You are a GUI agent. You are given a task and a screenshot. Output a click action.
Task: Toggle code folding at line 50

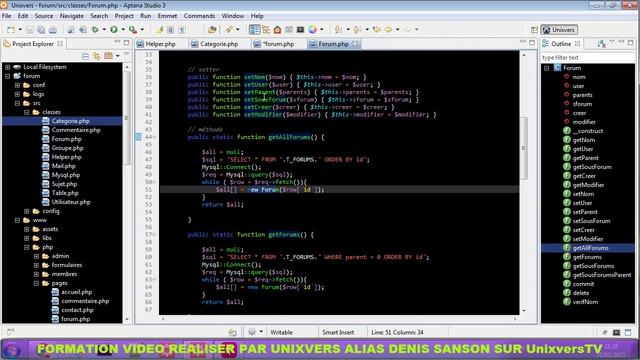[x=154, y=182]
